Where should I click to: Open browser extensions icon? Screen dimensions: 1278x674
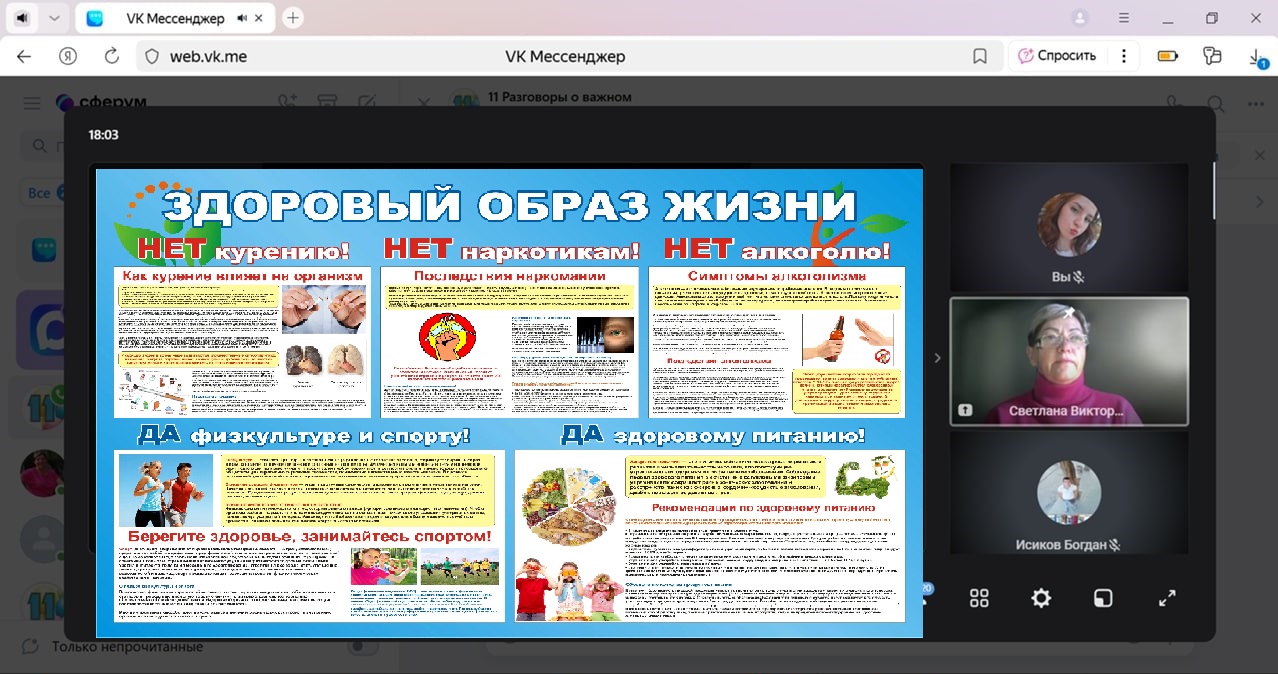click(1213, 57)
